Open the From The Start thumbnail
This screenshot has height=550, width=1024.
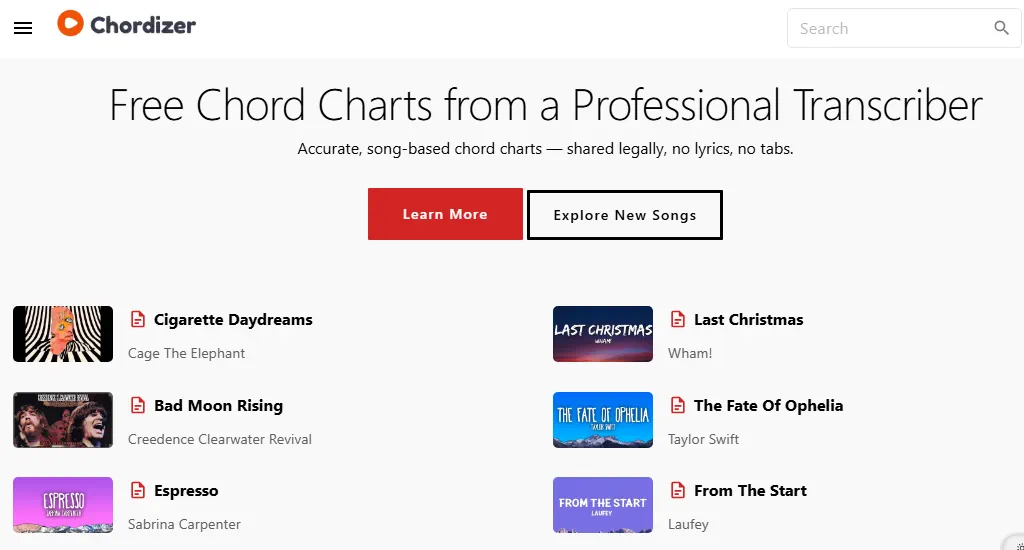tap(603, 505)
